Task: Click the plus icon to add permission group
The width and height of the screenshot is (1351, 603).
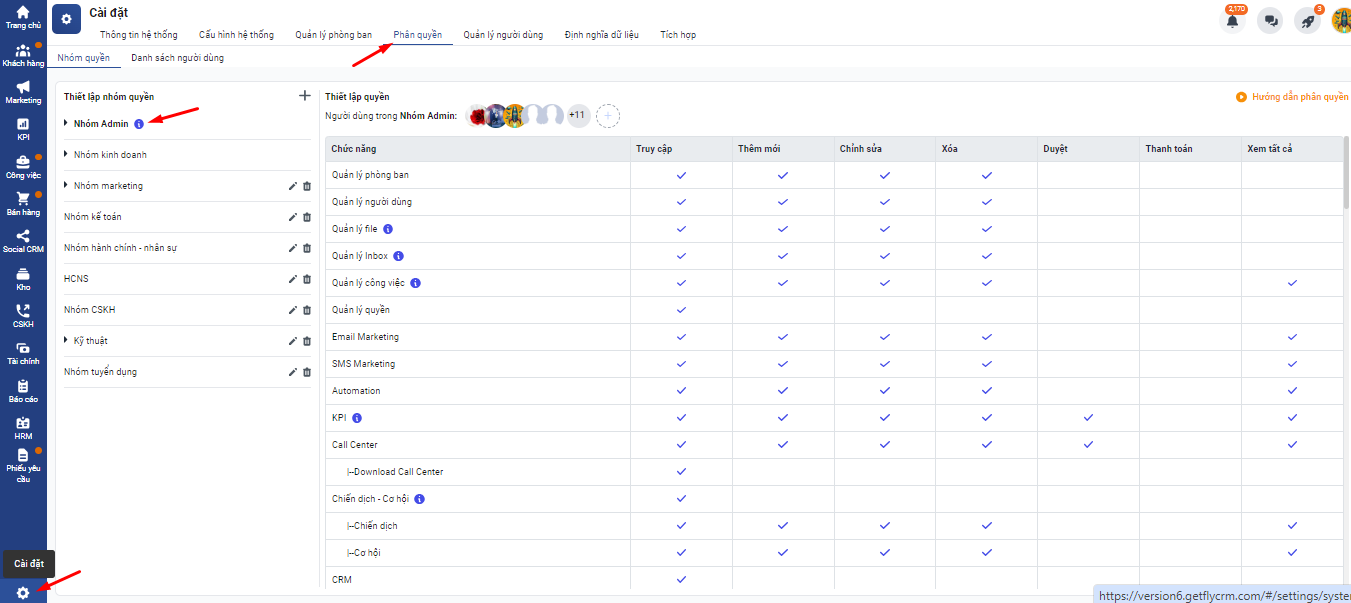Action: [x=305, y=96]
